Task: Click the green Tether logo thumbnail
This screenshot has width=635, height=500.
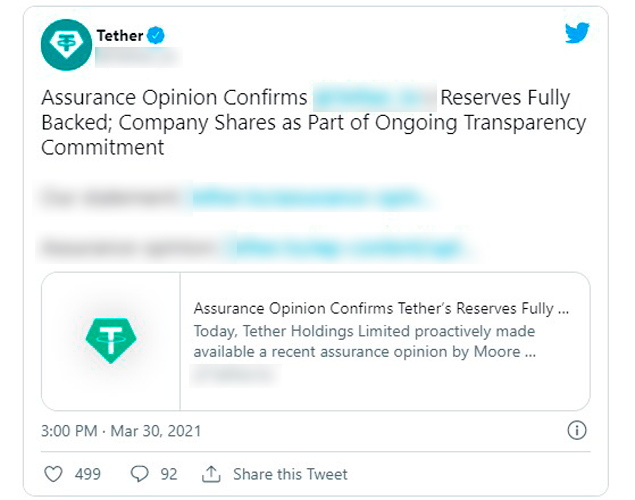Action: coord(110,341)
